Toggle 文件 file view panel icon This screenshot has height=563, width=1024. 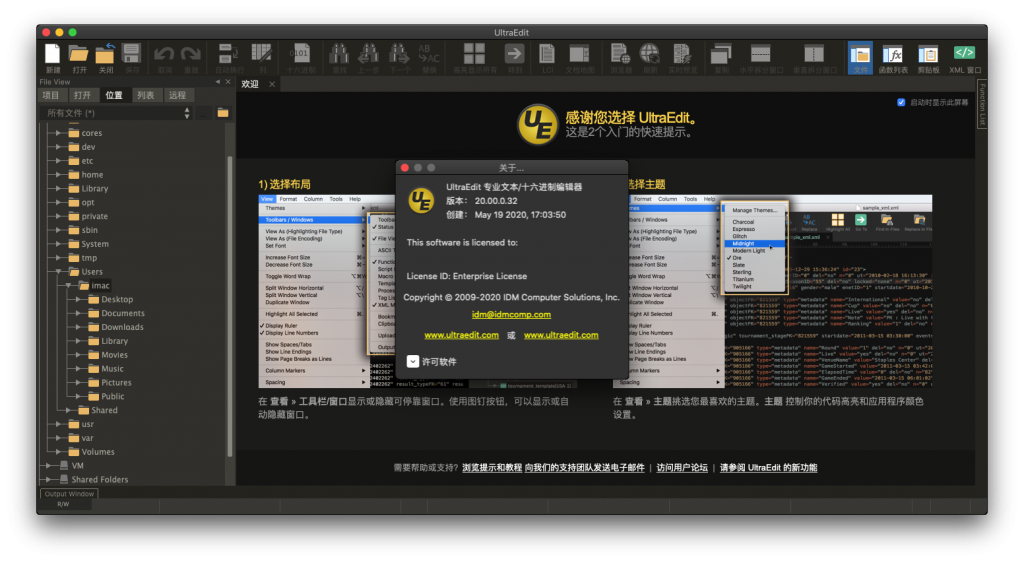tap(860, 57)
